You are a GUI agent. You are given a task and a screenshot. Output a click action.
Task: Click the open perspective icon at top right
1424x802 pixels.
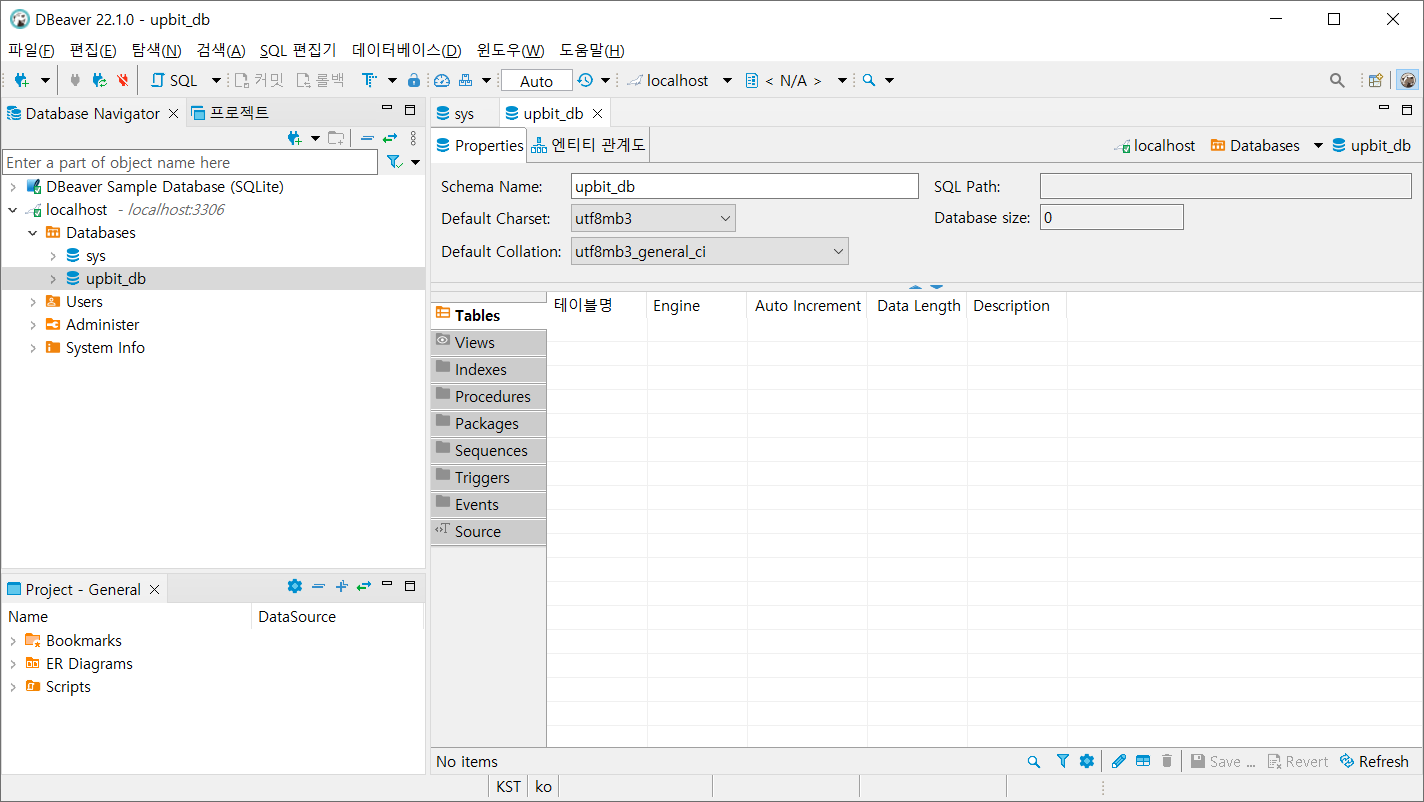click(x=1376, y=80)
